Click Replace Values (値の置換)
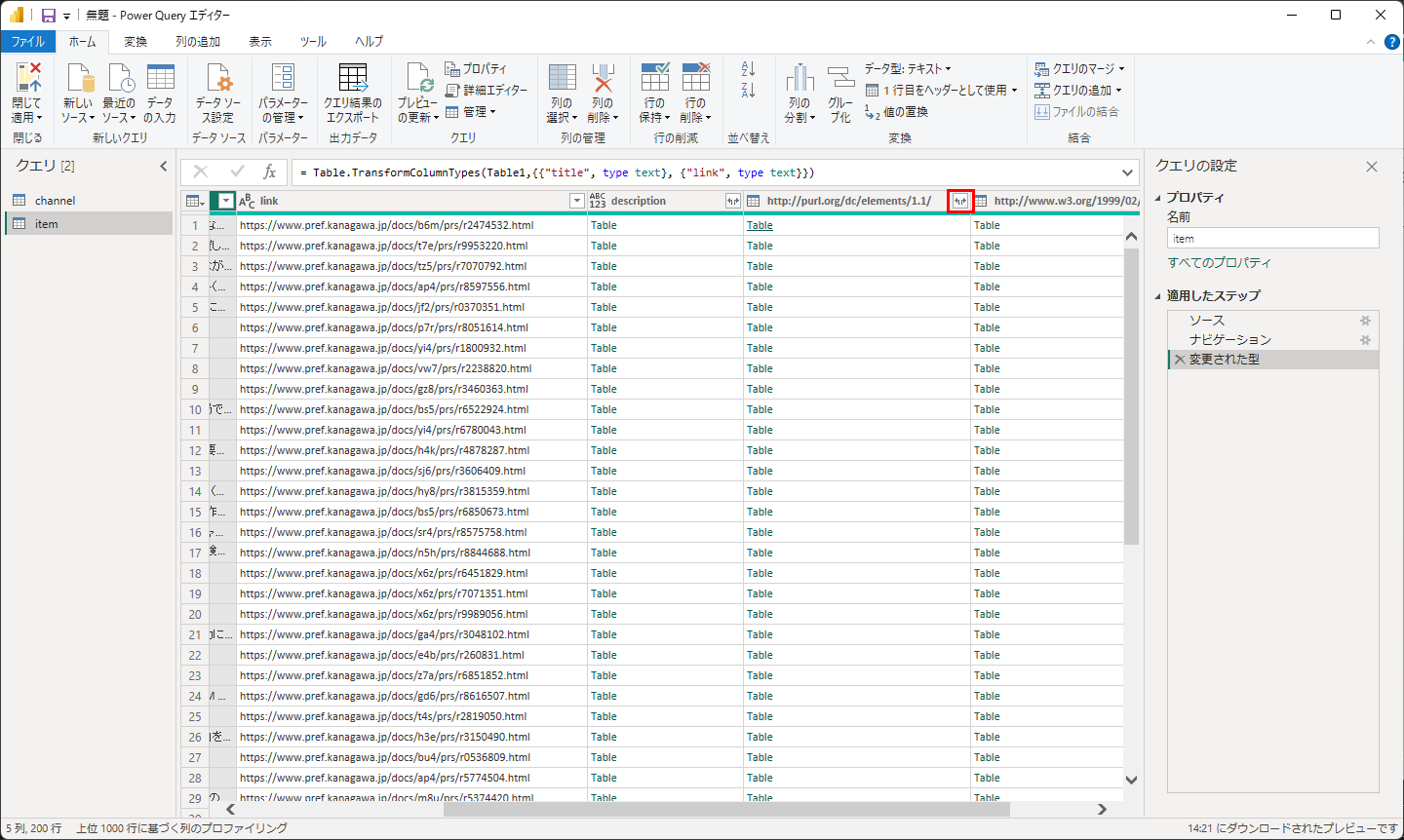The height and width of the screenshot is (840, 1404). (x=896, y=112)
